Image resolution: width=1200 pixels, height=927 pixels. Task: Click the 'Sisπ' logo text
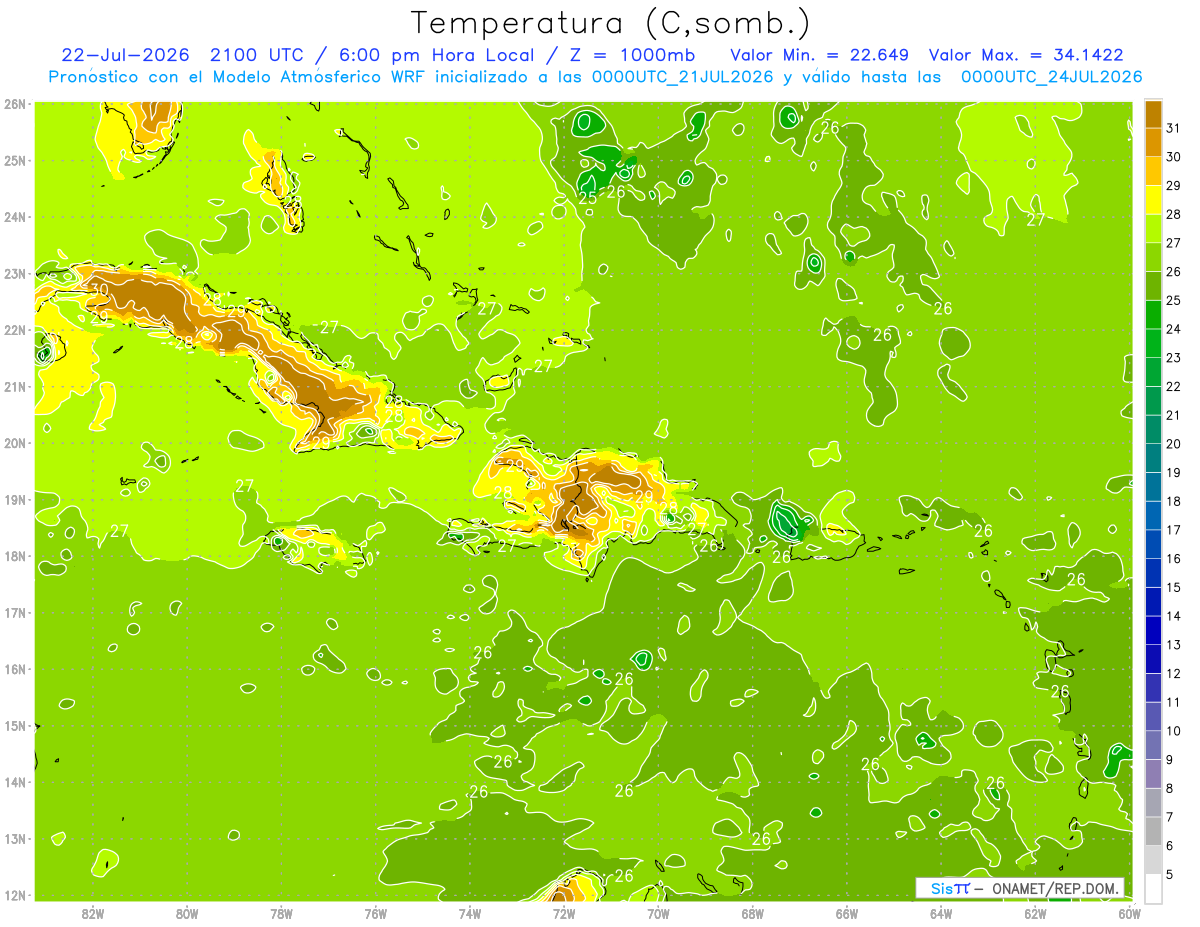(x=949, y=888)
